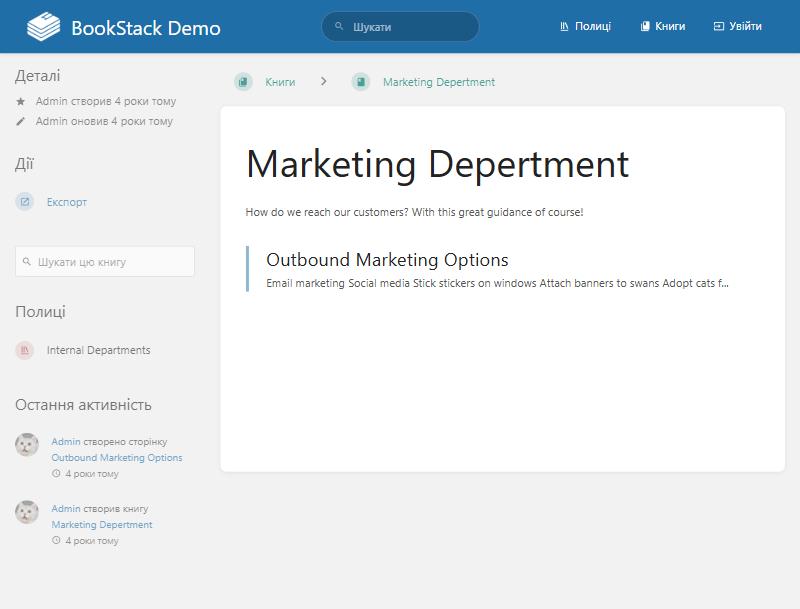Click the magnifier icon in header search
This screenshot has height=609, width=800.
coord(339,26)
